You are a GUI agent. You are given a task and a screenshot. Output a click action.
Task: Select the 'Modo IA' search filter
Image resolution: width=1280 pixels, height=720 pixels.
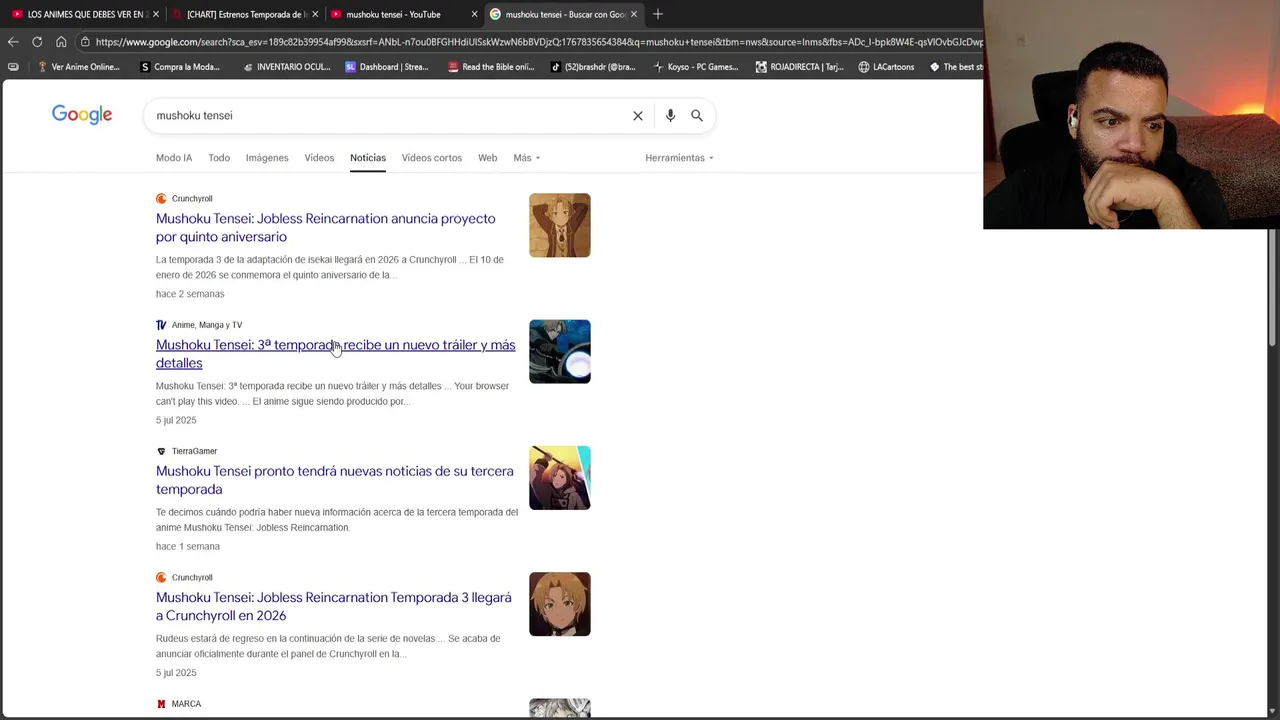(x=174, y=158)
